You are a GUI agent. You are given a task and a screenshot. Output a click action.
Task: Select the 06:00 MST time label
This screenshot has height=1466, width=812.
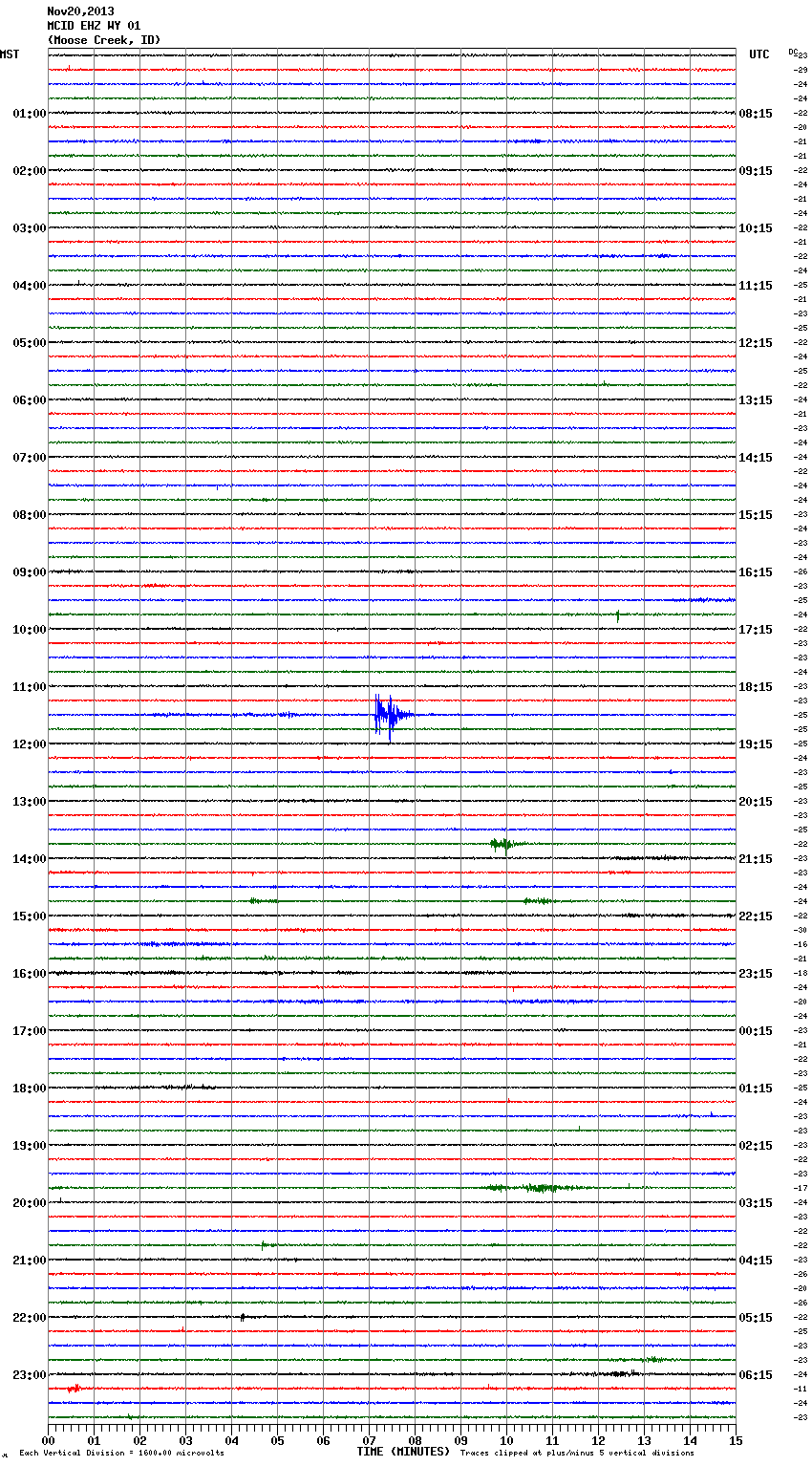coord(30,400)
